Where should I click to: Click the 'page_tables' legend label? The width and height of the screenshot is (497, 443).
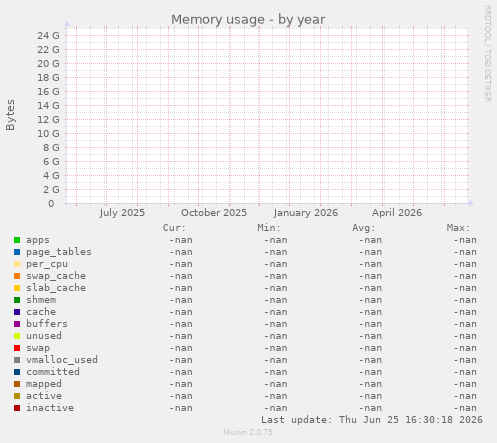pyautogui.click(x=59, y=252)
